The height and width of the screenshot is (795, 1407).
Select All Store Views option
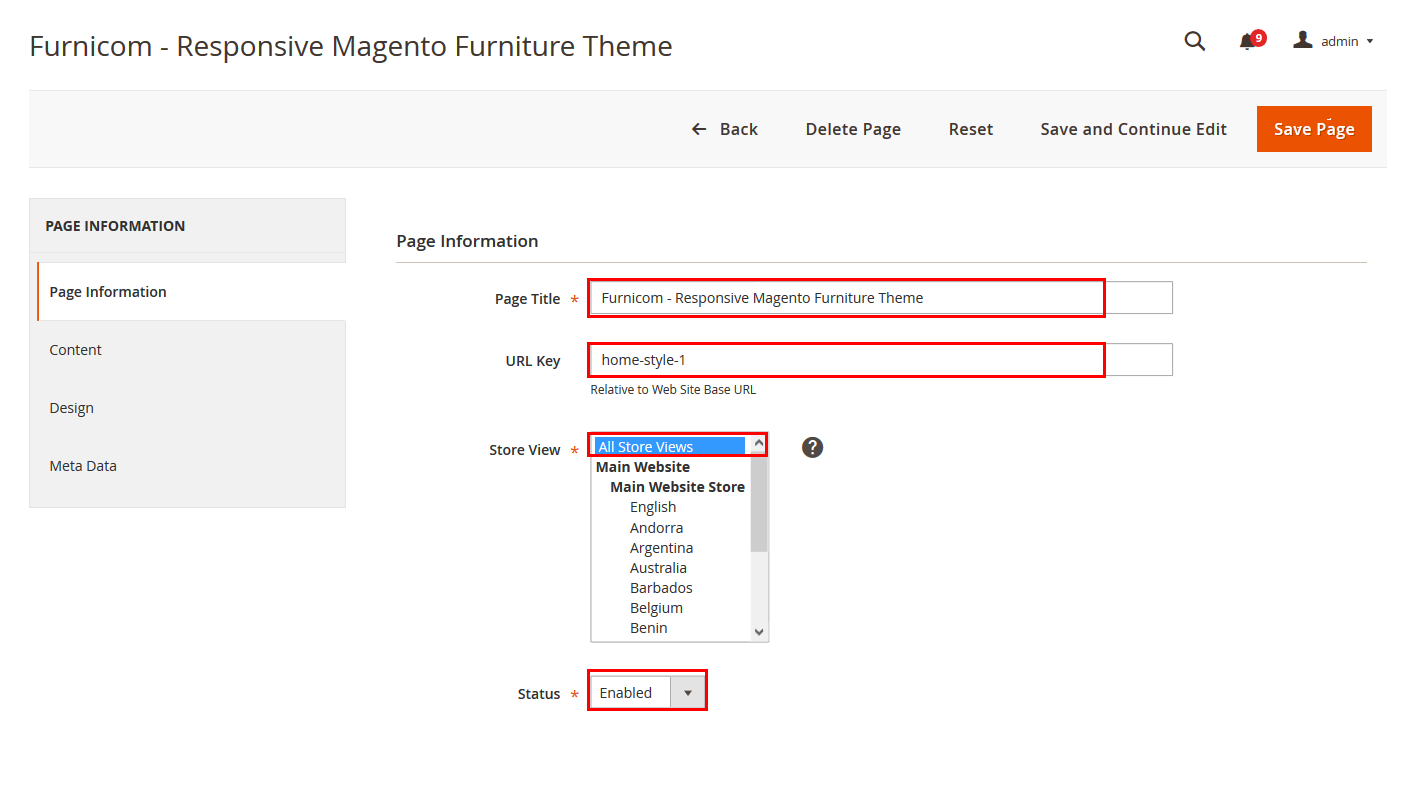pos(670,447)
